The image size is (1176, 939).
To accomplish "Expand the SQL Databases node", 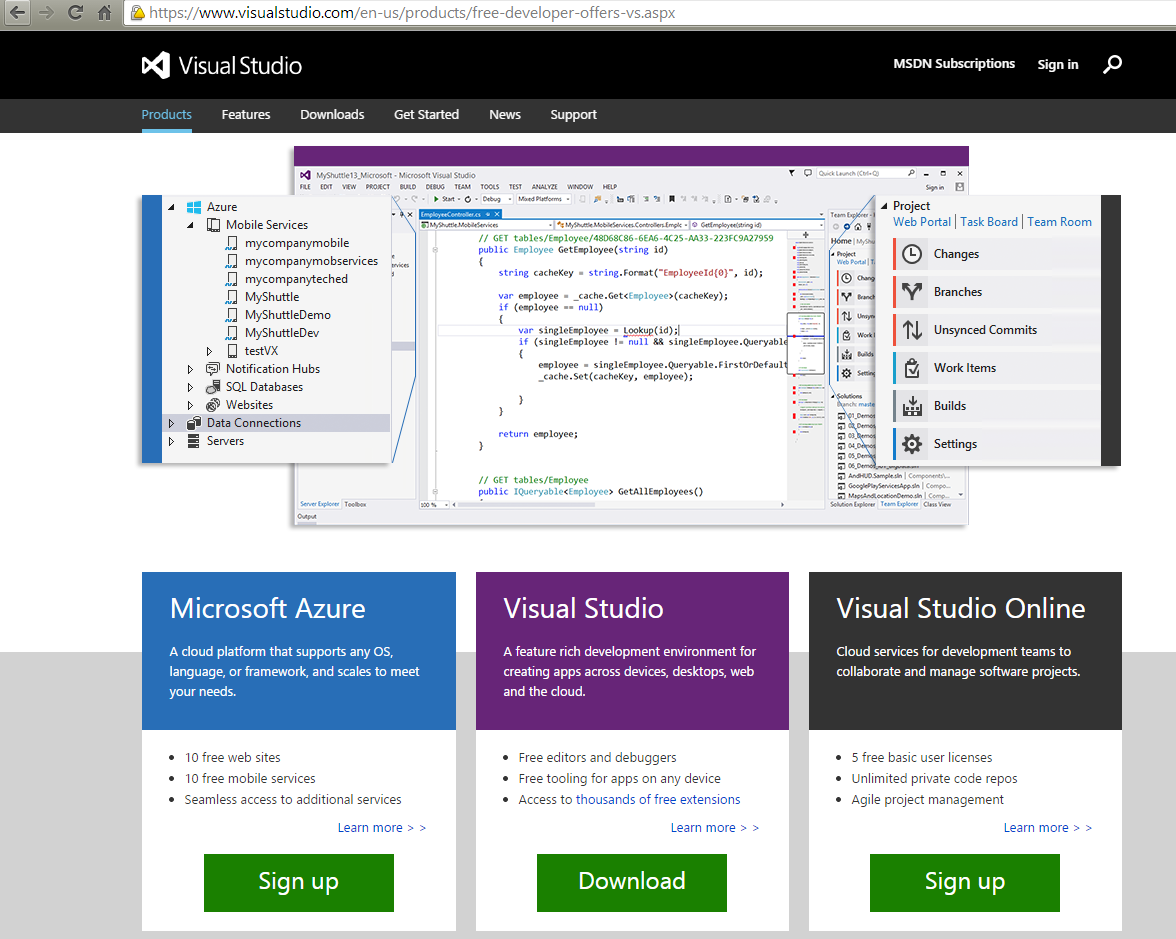I will pos(190,387).
